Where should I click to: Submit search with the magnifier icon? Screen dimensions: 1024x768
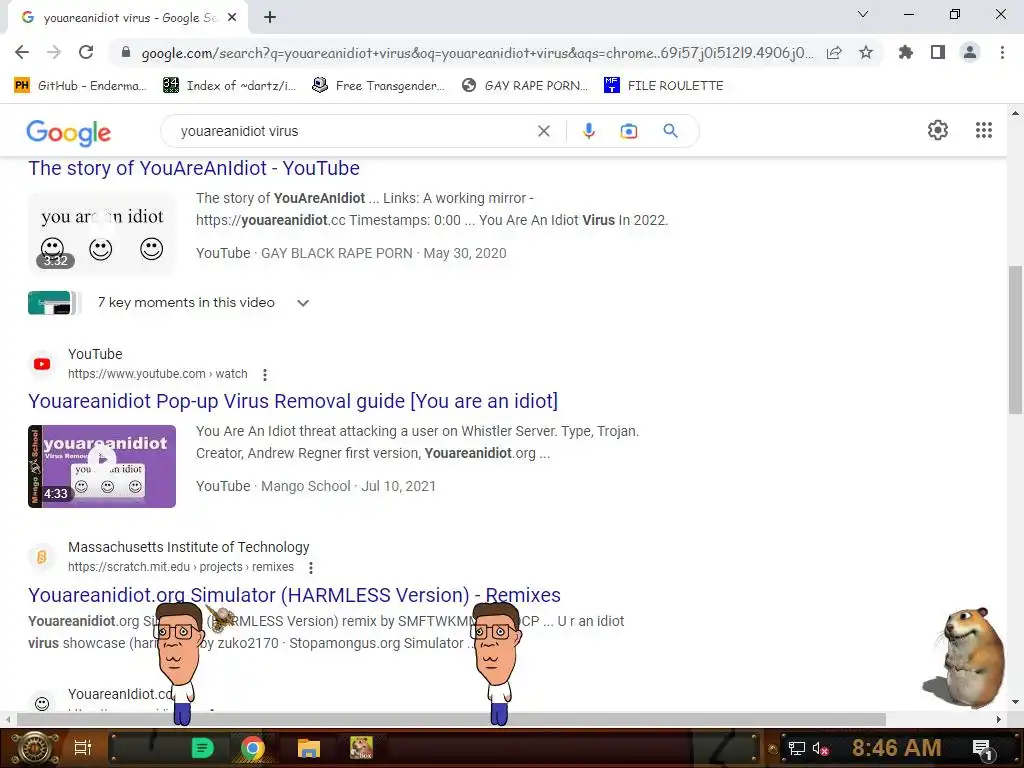[x=670, y=131]
